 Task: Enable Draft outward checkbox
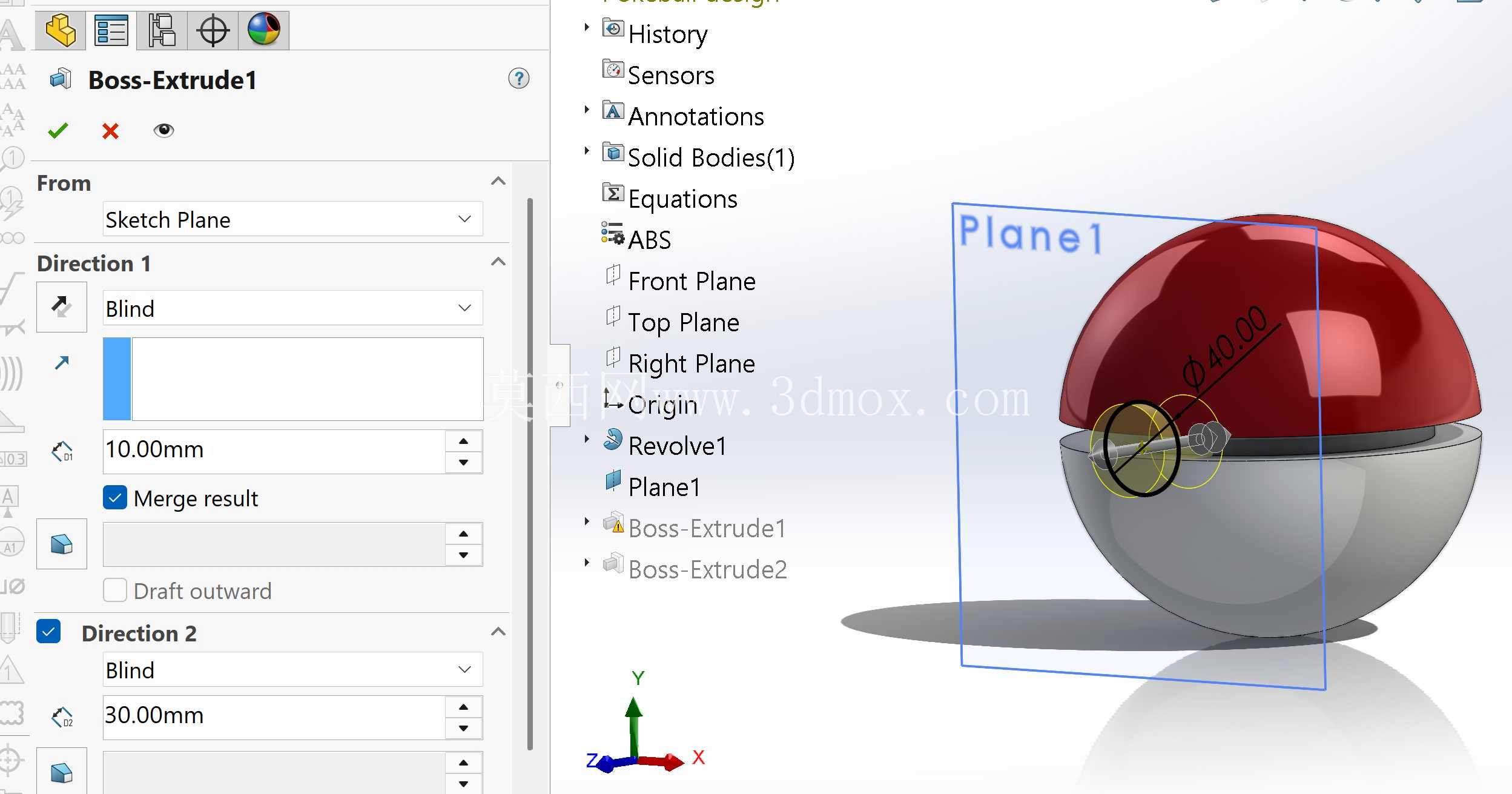click(x=115, y=591)
